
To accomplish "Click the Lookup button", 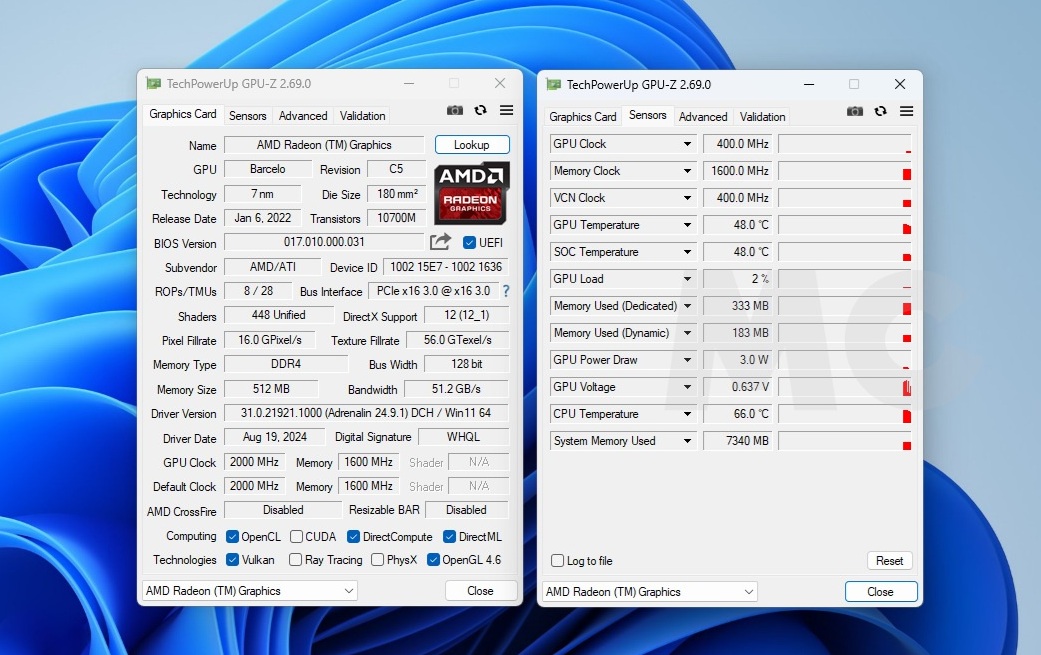I will tap(472, 145).
